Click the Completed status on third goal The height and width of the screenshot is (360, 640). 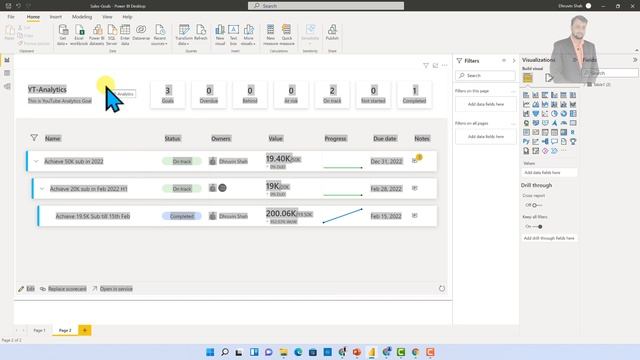pyautogui.click(x=182, y=216)
